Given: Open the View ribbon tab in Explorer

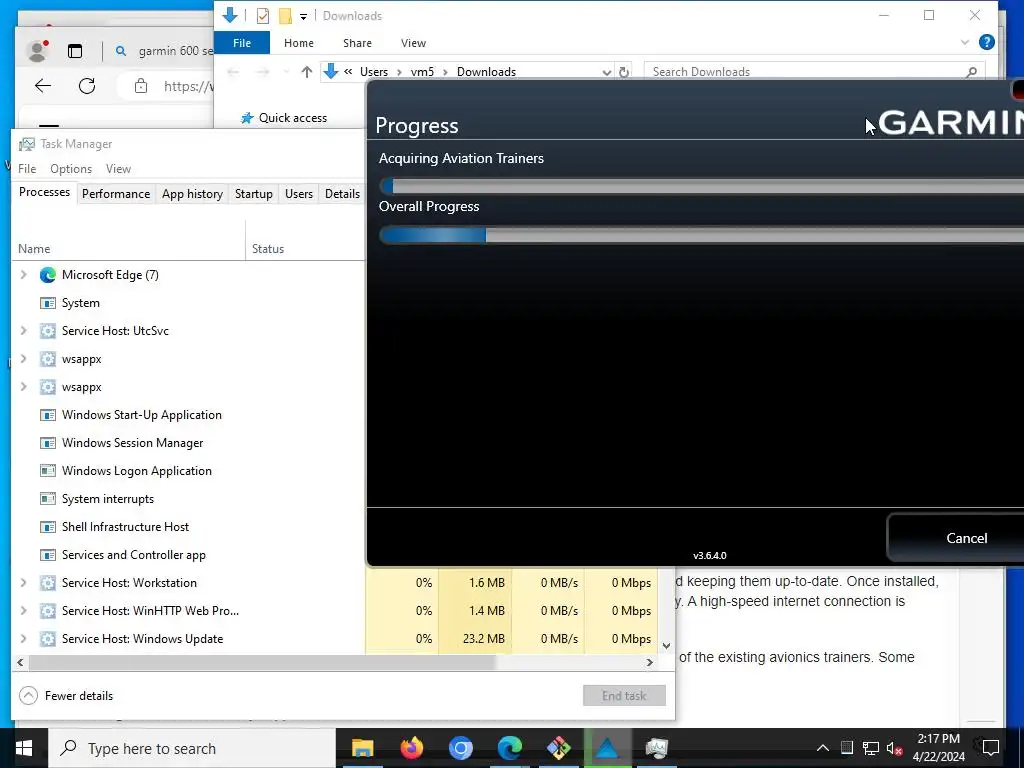Looking at the screenshot, I should pyautogui.click(x=413, y=43).
